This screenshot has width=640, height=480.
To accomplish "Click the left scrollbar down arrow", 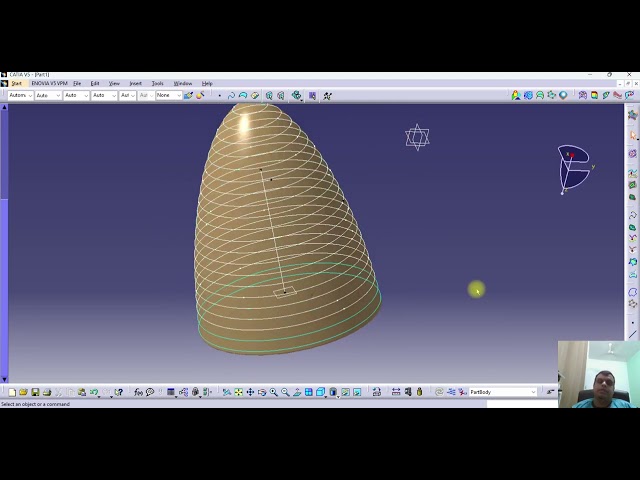I will pos(4,379).
